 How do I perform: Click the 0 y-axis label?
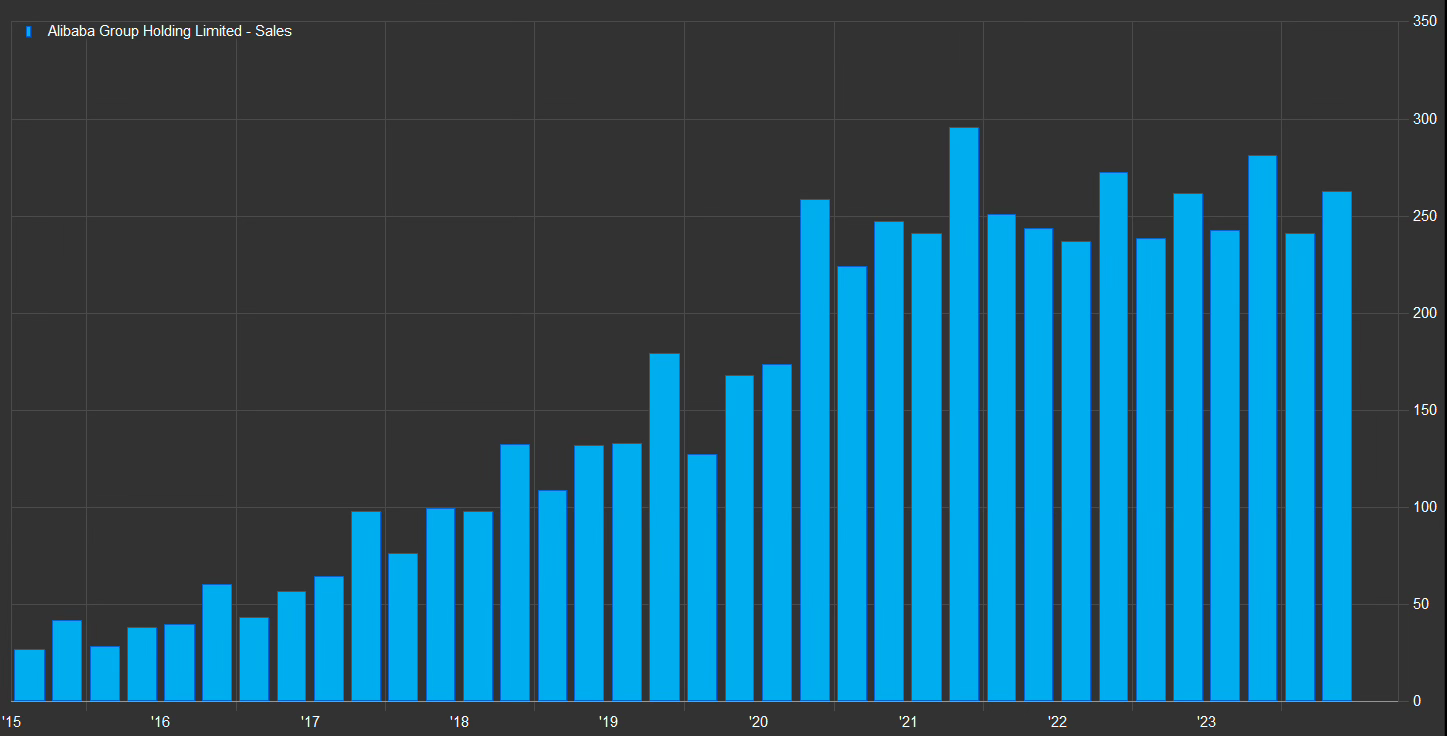1417,701
